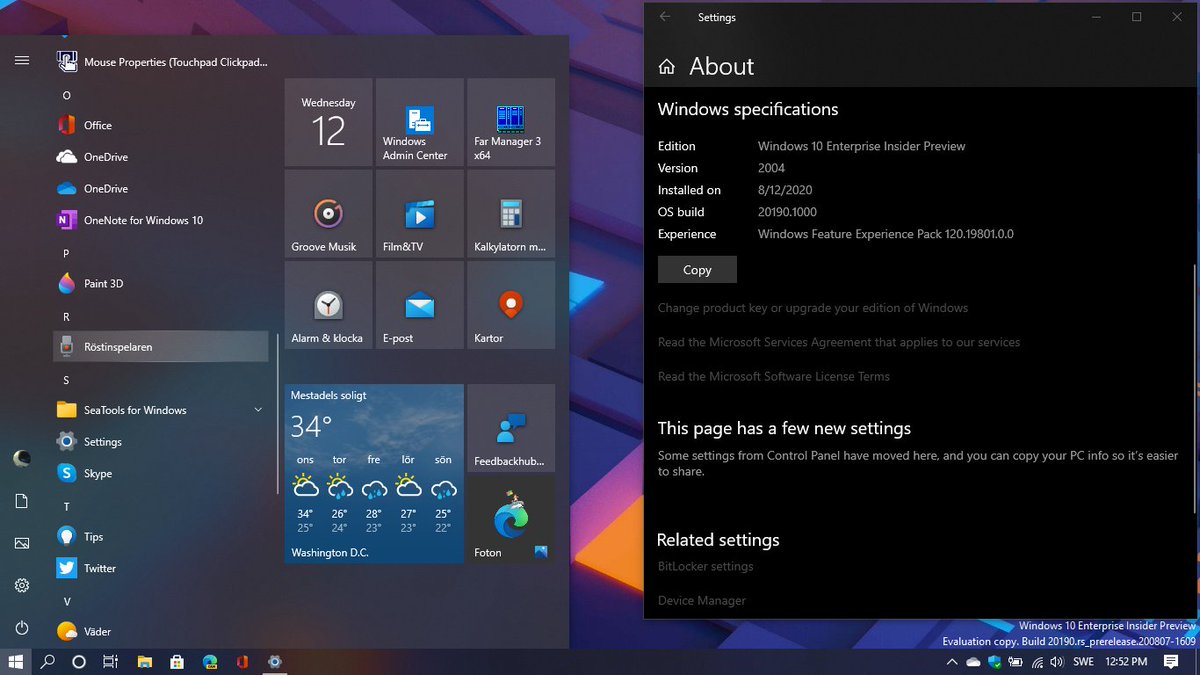Open the Power options in Start rail
Image resolution: width=1200 pixels, height=675 pixels.
tap(22, 628)
